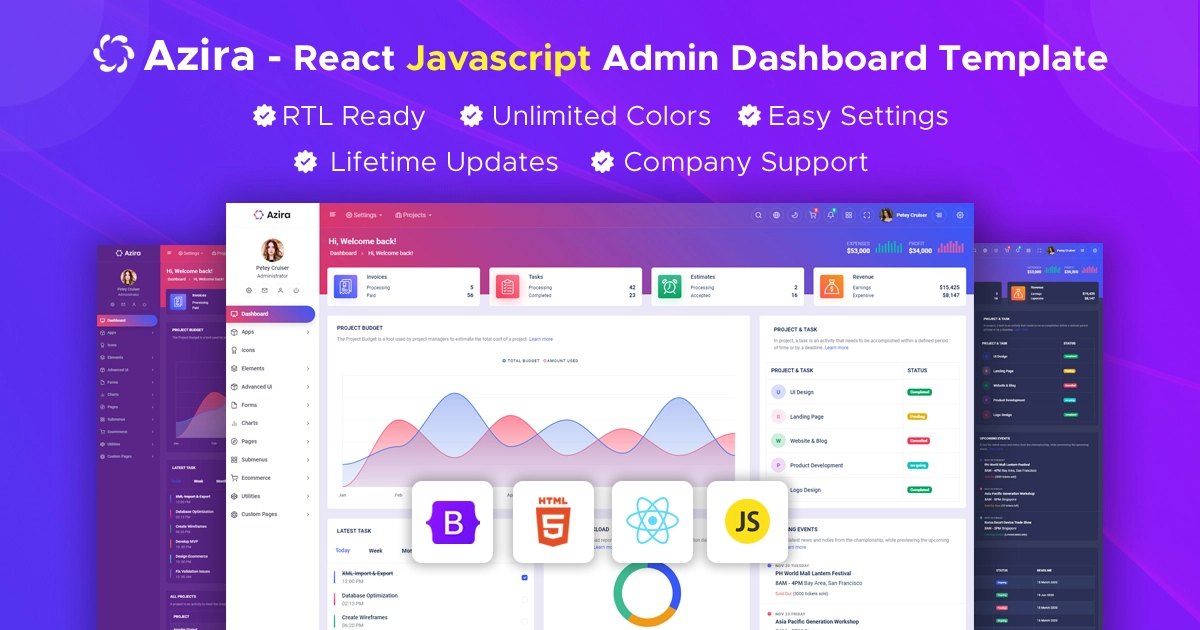This screenshot has width=1200, height=630.
Task: Expand the Advanced UI sidebar chevron
Action: click(308, 386)
